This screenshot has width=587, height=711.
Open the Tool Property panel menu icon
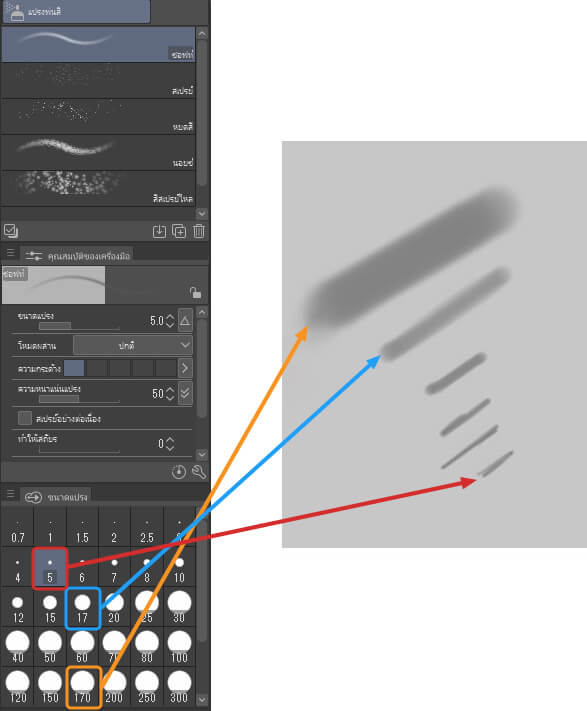point(10,253)
